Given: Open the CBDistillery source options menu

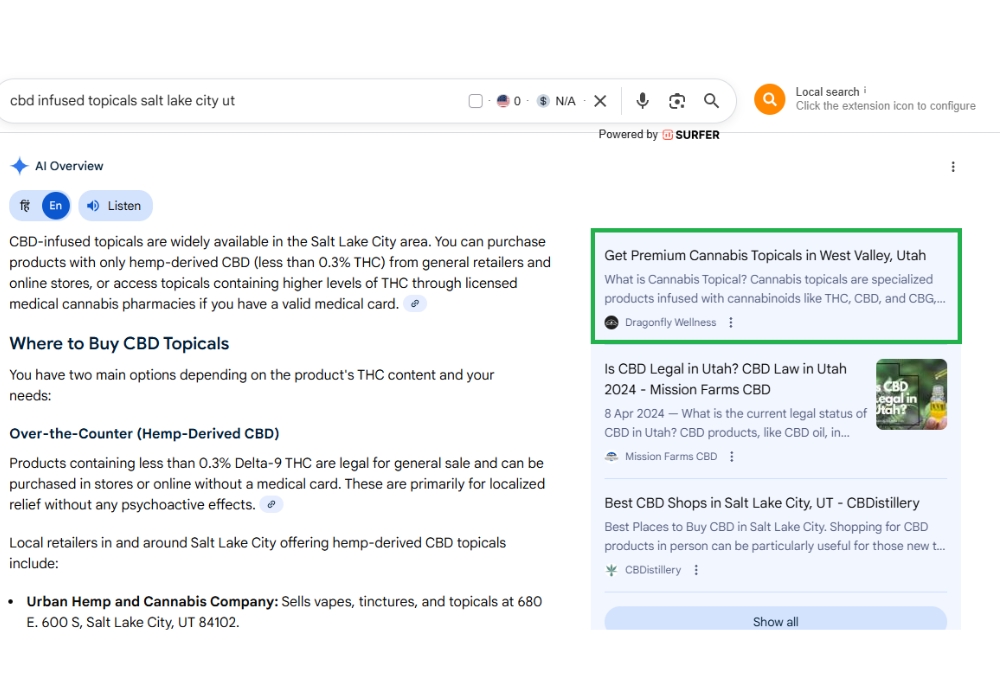Looking at the screenshot, I should coord(696,570).
